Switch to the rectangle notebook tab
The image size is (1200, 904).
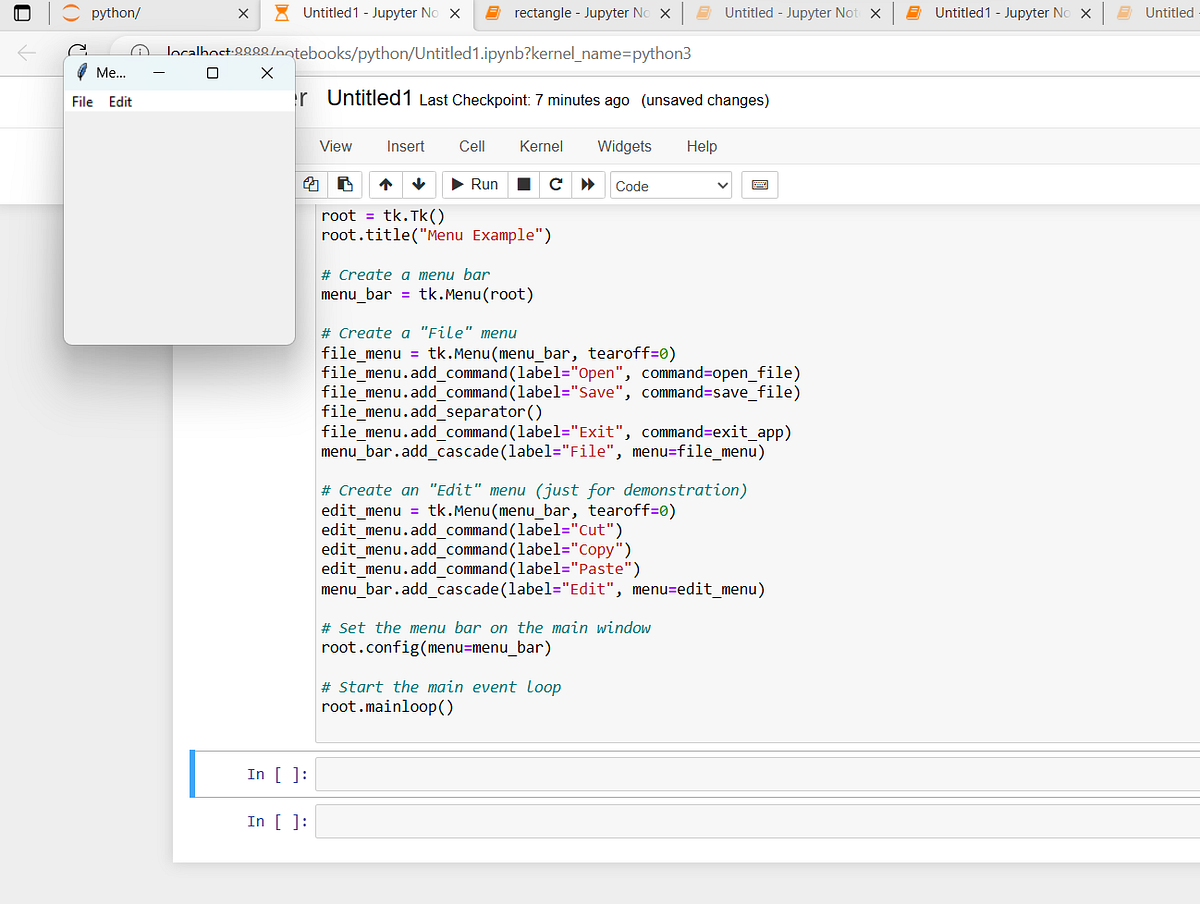click(570, 13)
